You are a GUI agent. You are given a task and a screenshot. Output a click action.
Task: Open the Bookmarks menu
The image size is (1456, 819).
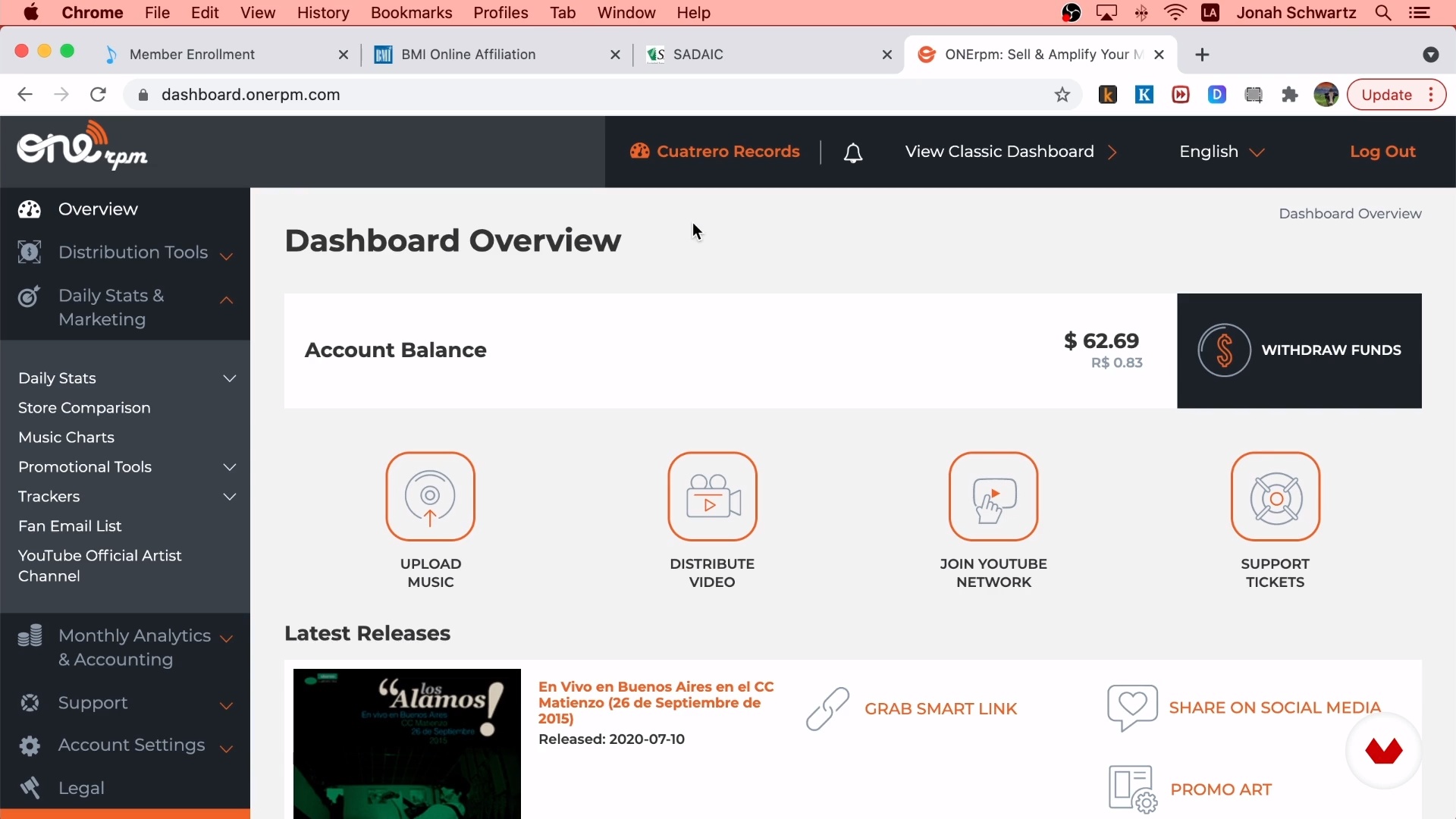[x=411, y=13]
